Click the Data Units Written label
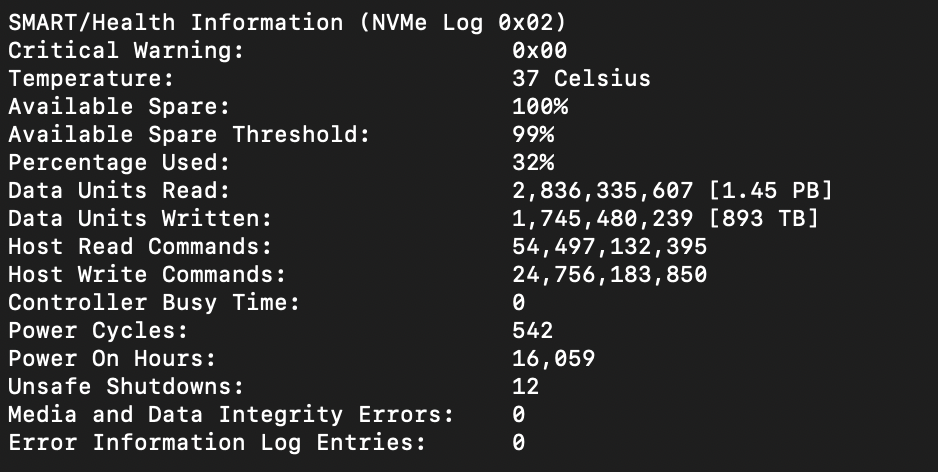This screenshot has height=472, width=938. (140, 218)
